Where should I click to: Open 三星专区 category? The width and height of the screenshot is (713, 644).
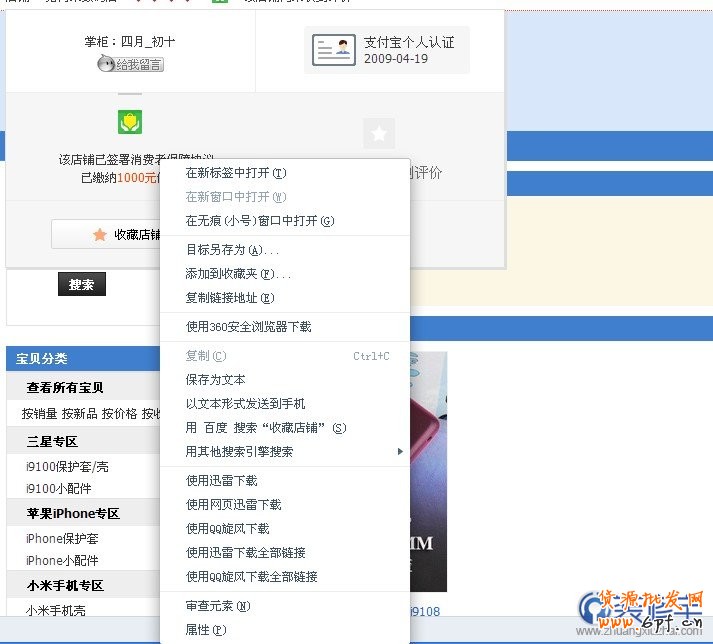(52, 442)
